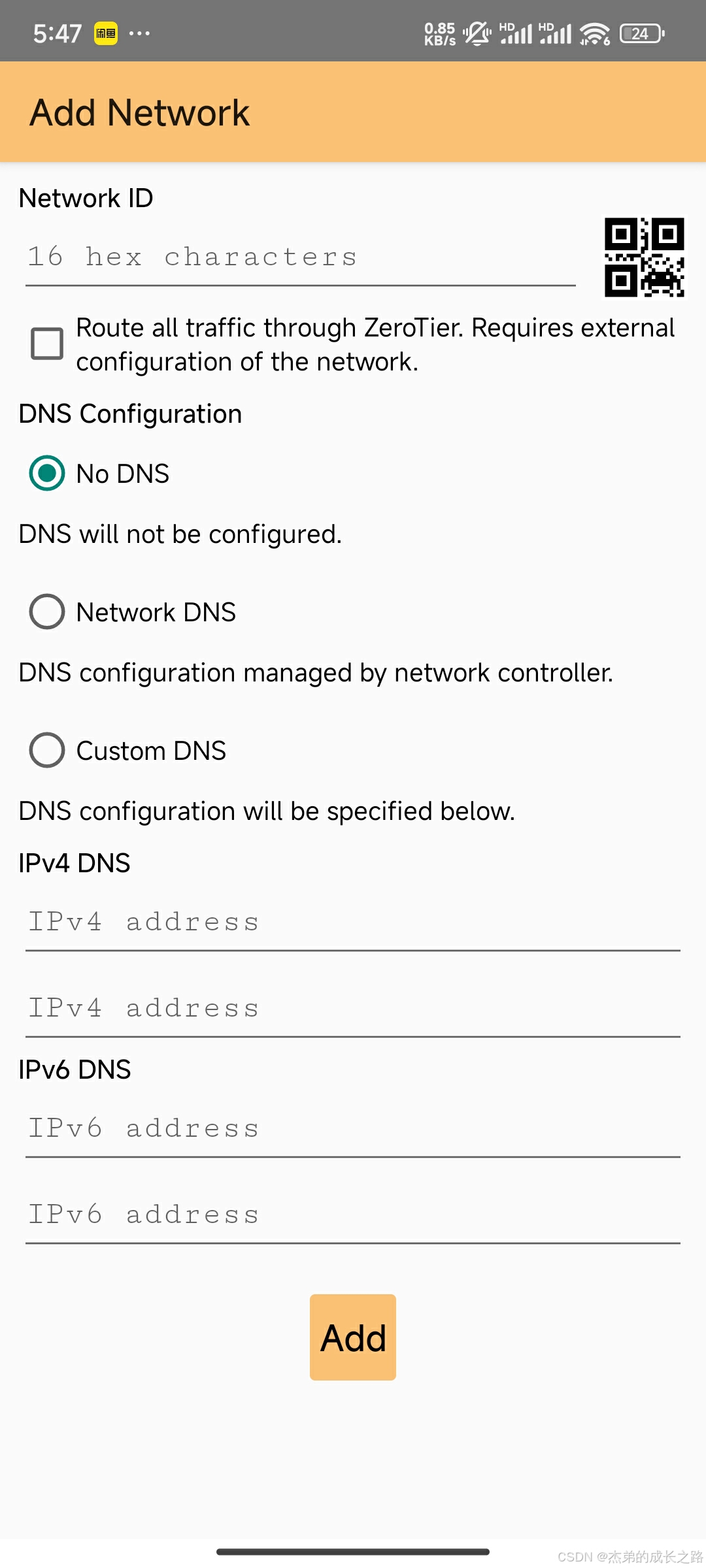
Task: Tap the battery indicator icon
Action: (x=642, y=33)
